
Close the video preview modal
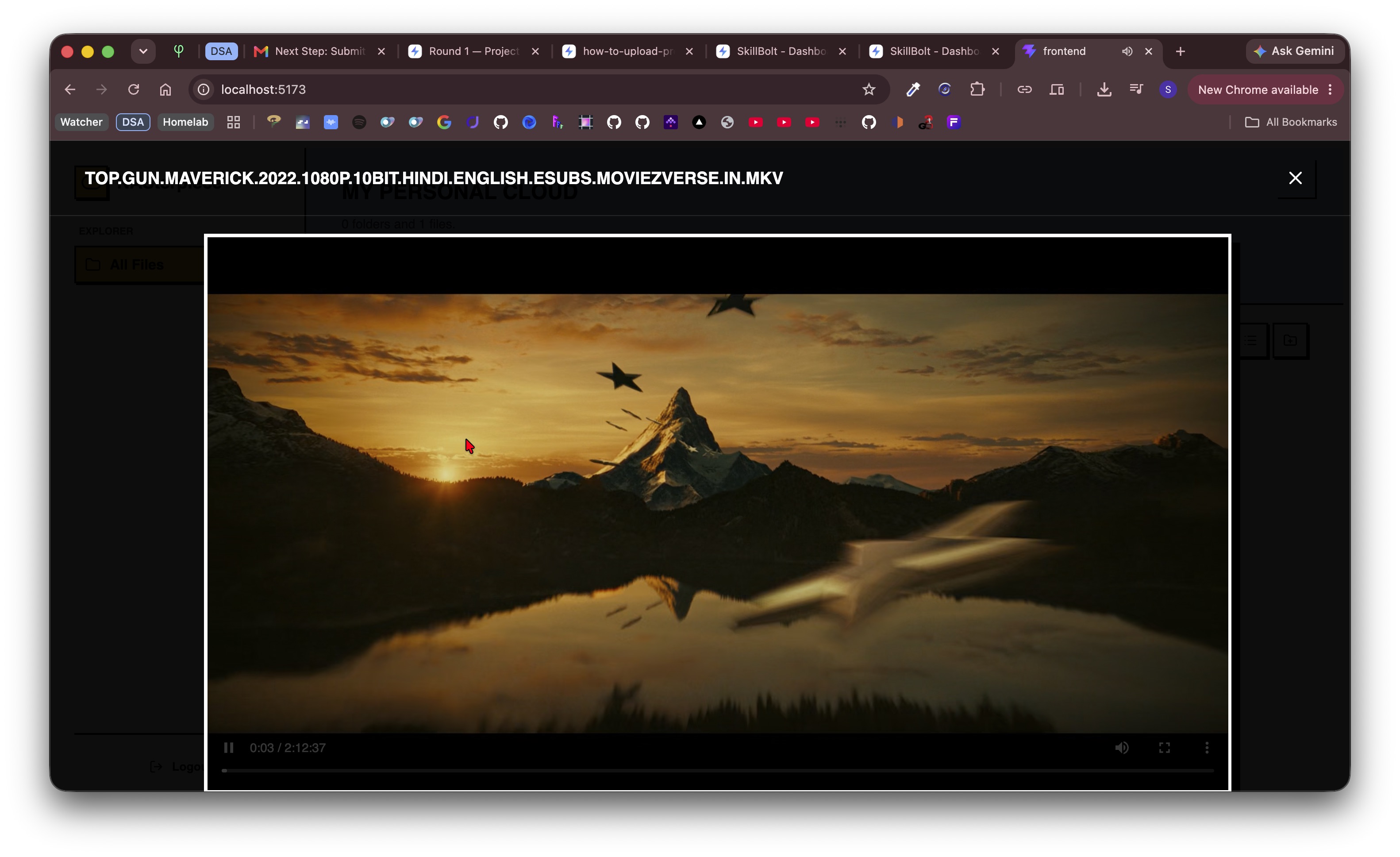[x=1296, y=178]
